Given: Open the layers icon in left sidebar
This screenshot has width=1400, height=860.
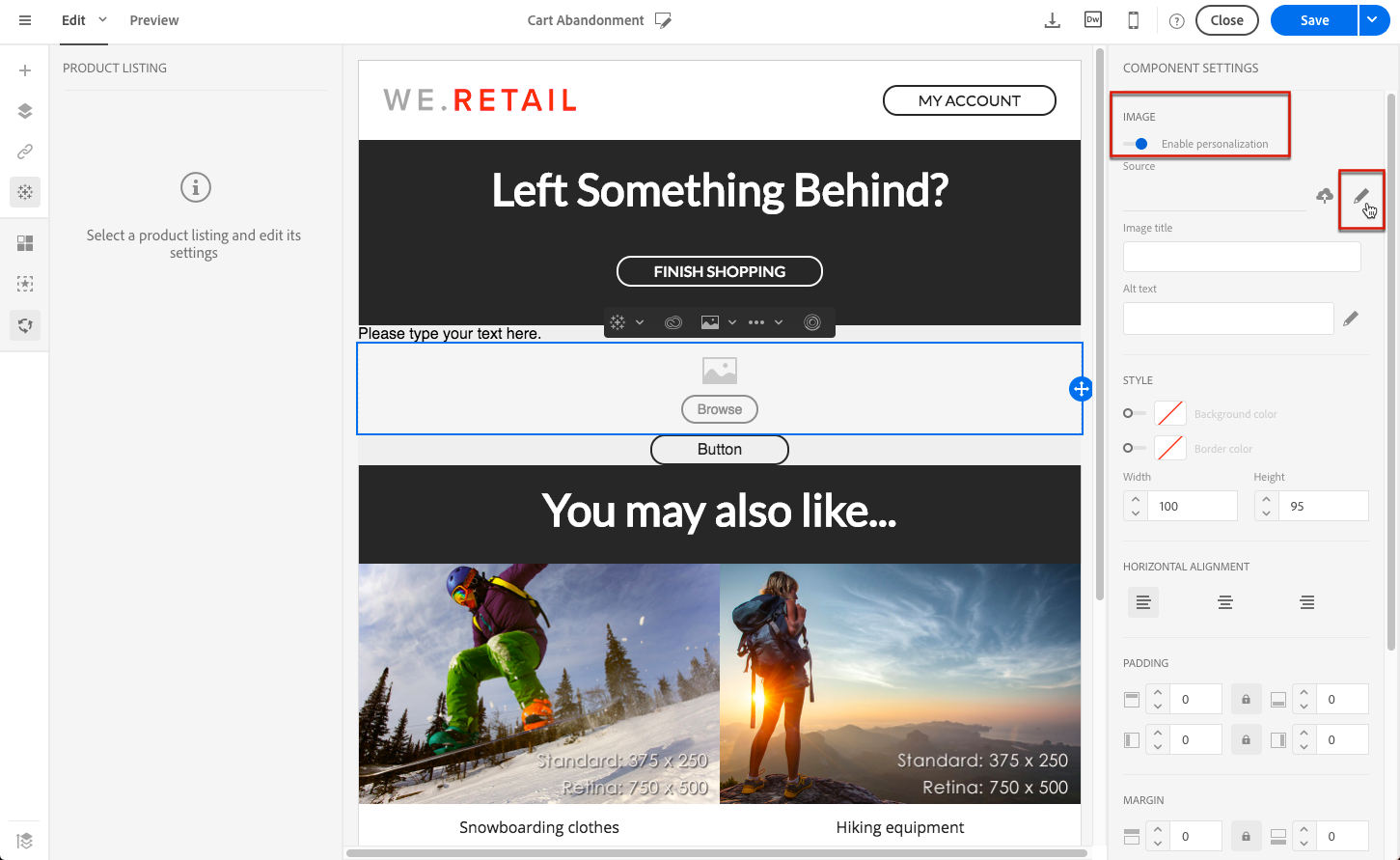Looking at the screenshot, I should (25, 111).
